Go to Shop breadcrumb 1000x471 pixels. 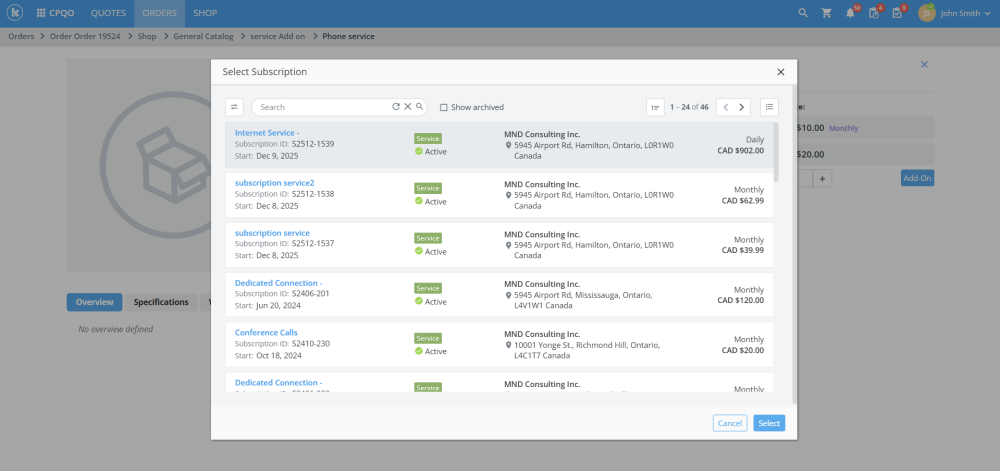click(147, 36)
